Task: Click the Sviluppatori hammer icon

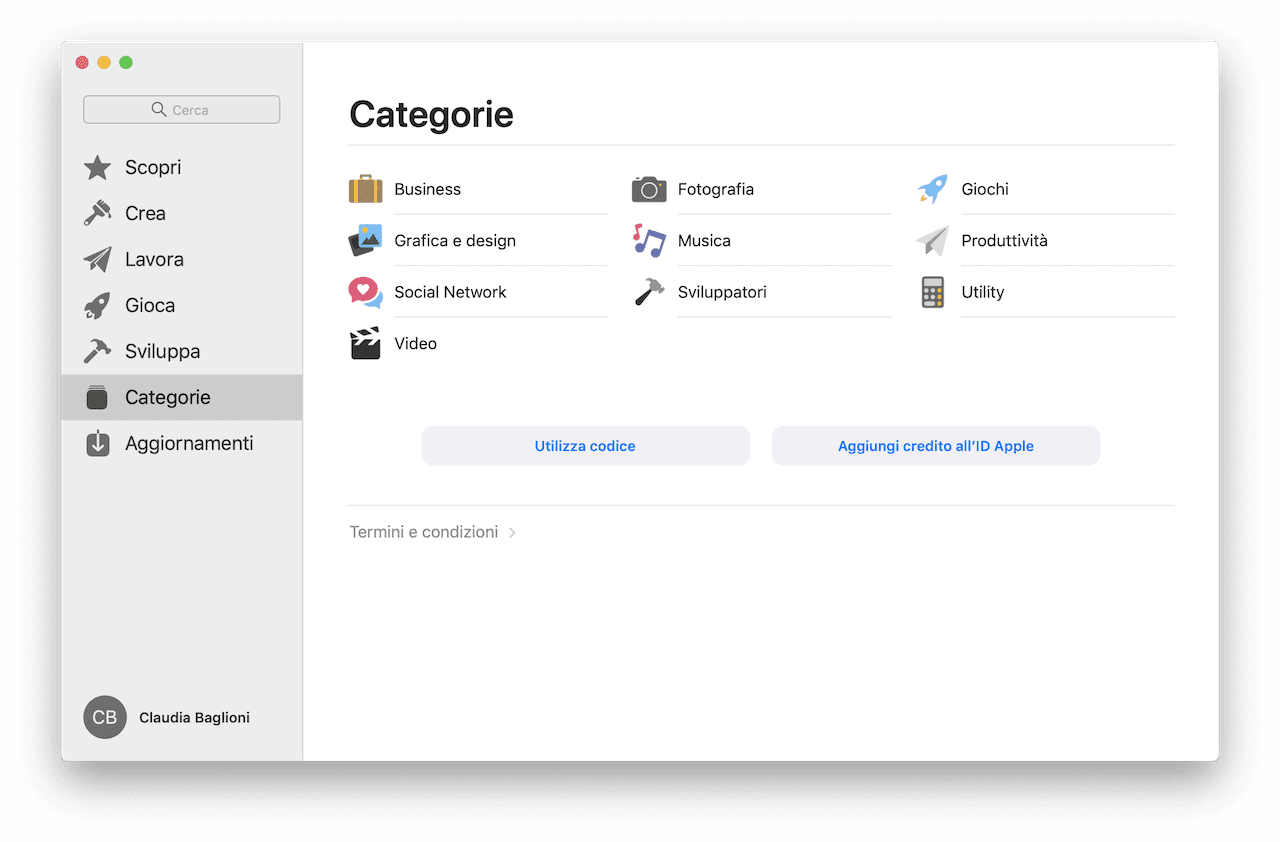Action: point(649,292)
